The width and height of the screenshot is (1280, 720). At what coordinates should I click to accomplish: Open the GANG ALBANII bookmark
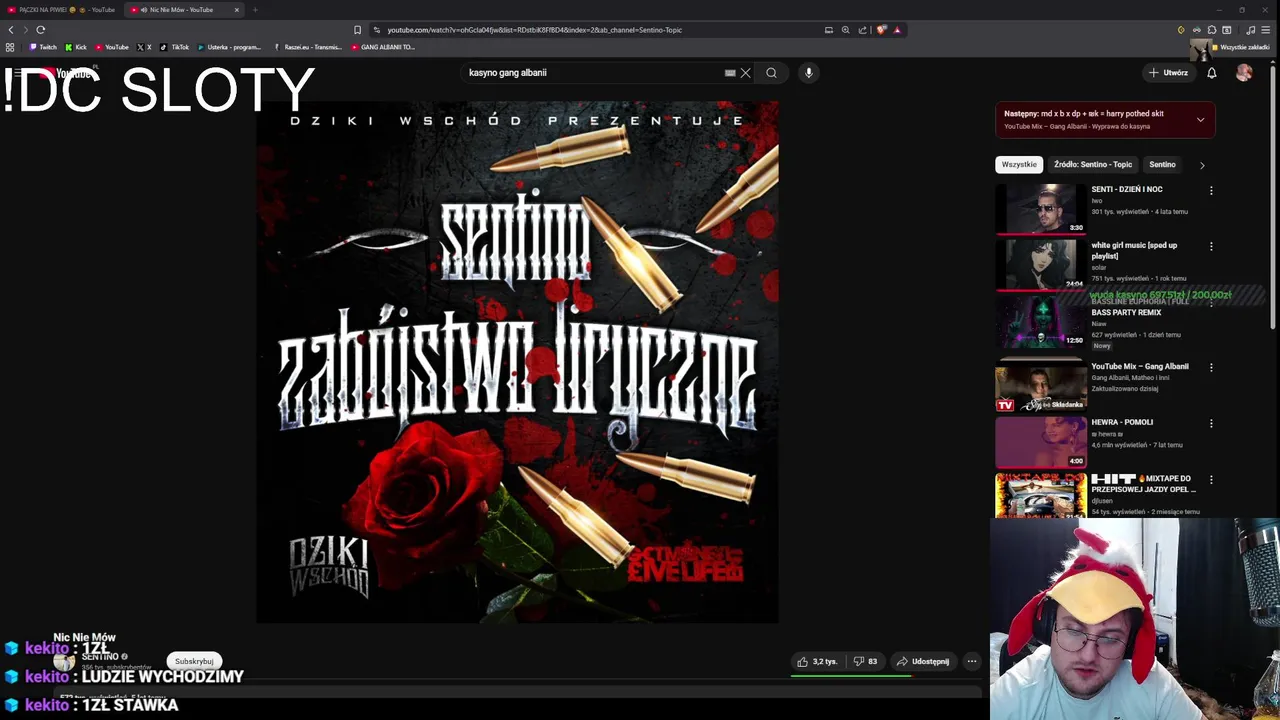point(383,47)
